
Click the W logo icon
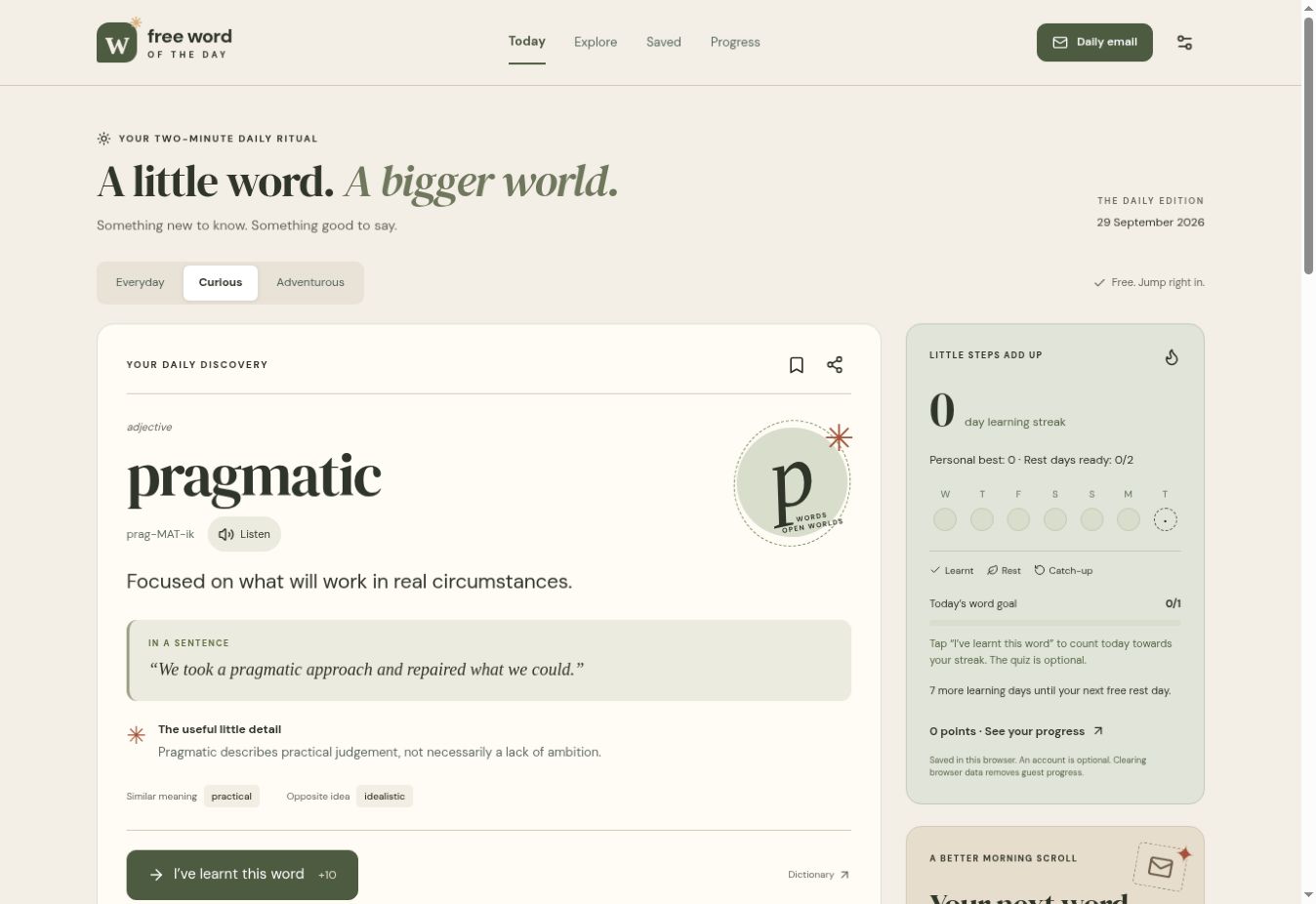point(117,43)
